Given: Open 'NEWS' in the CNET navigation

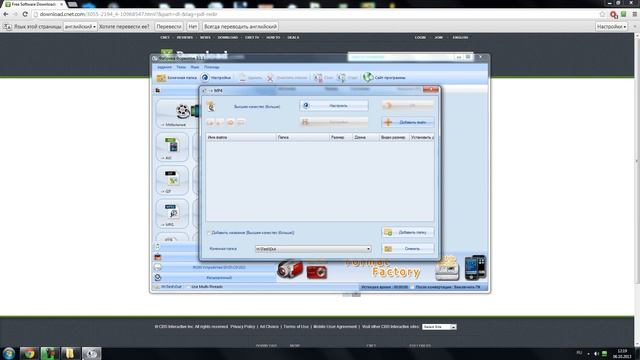Looking at the screenshot, I should [205, 38].
